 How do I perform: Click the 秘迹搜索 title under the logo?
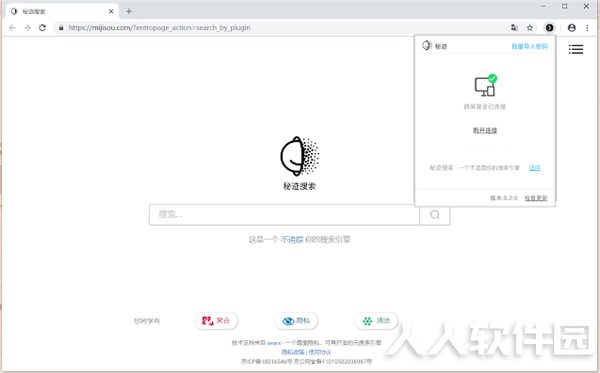pos(300,186)
